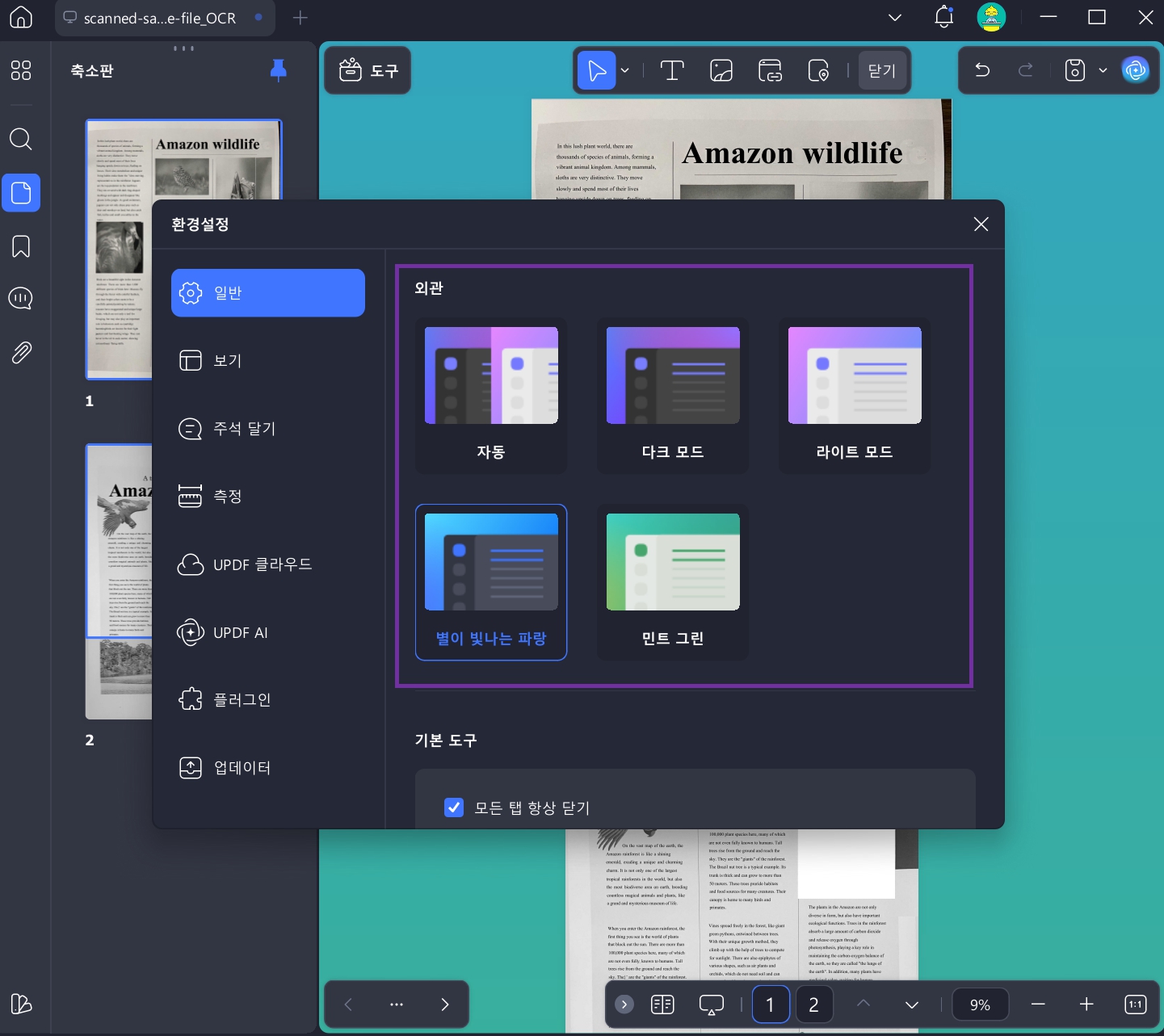Select the image edit tool icon
This screenshot has width=1164, height=1036.
tap(721, 71)
